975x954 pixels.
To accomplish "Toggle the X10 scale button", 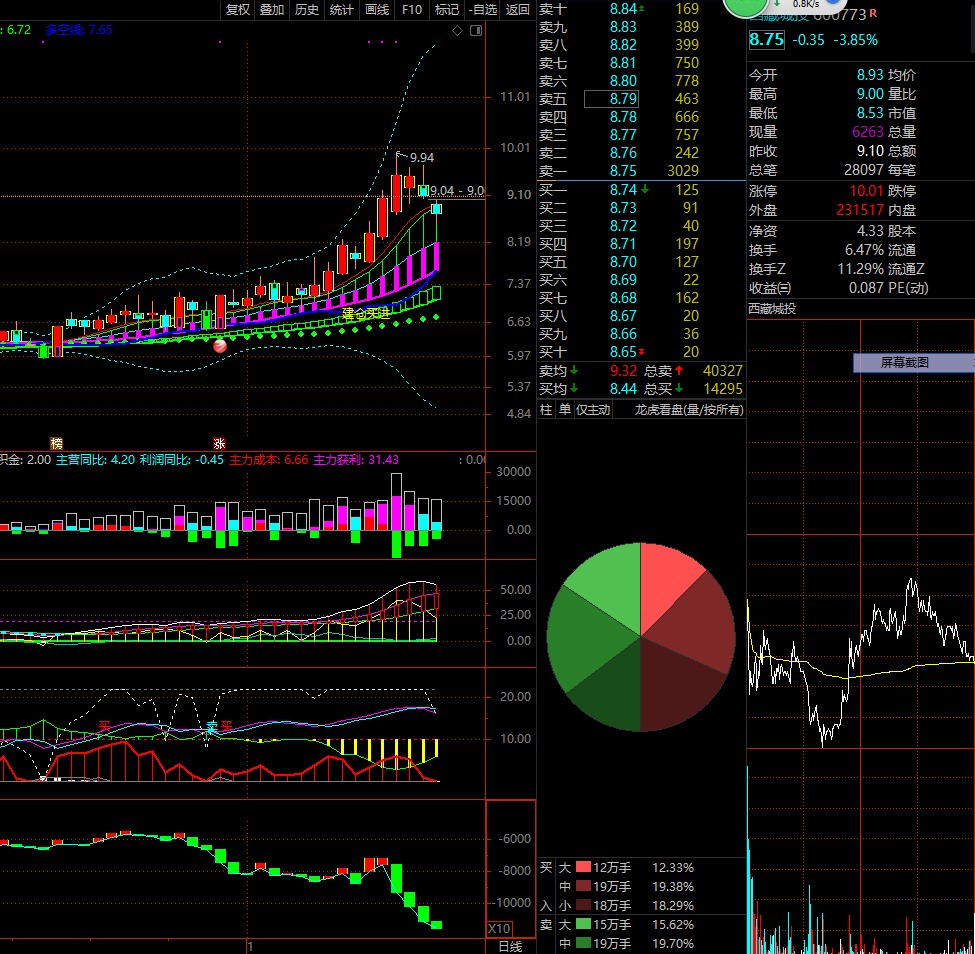I will tap(499, 929).
